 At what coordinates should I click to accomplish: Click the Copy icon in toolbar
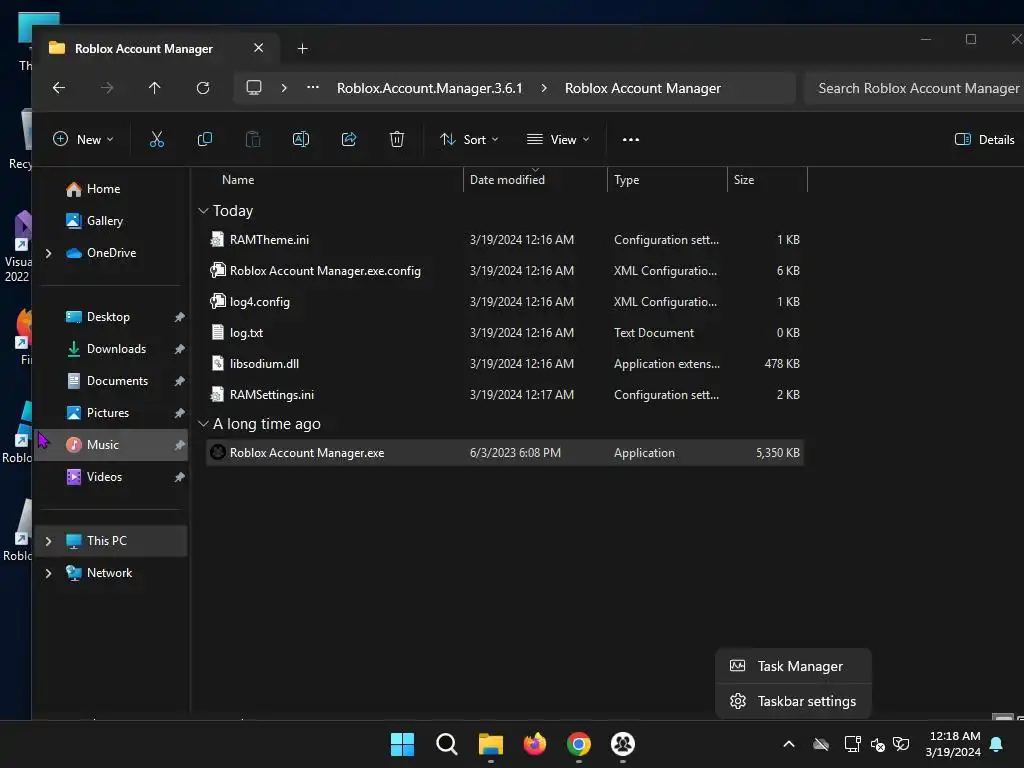(x=204, y=139)
